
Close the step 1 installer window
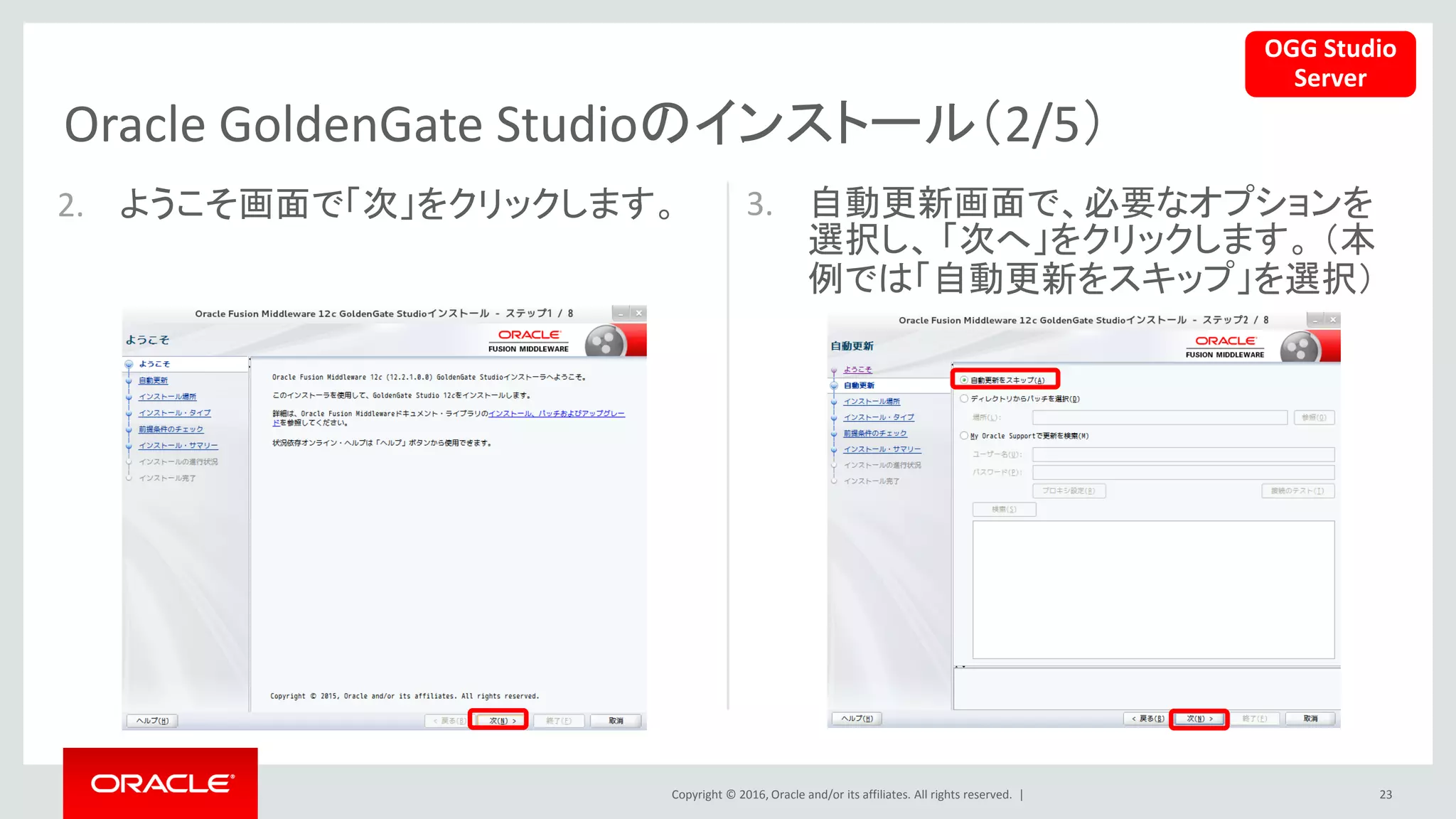point(638,313)
